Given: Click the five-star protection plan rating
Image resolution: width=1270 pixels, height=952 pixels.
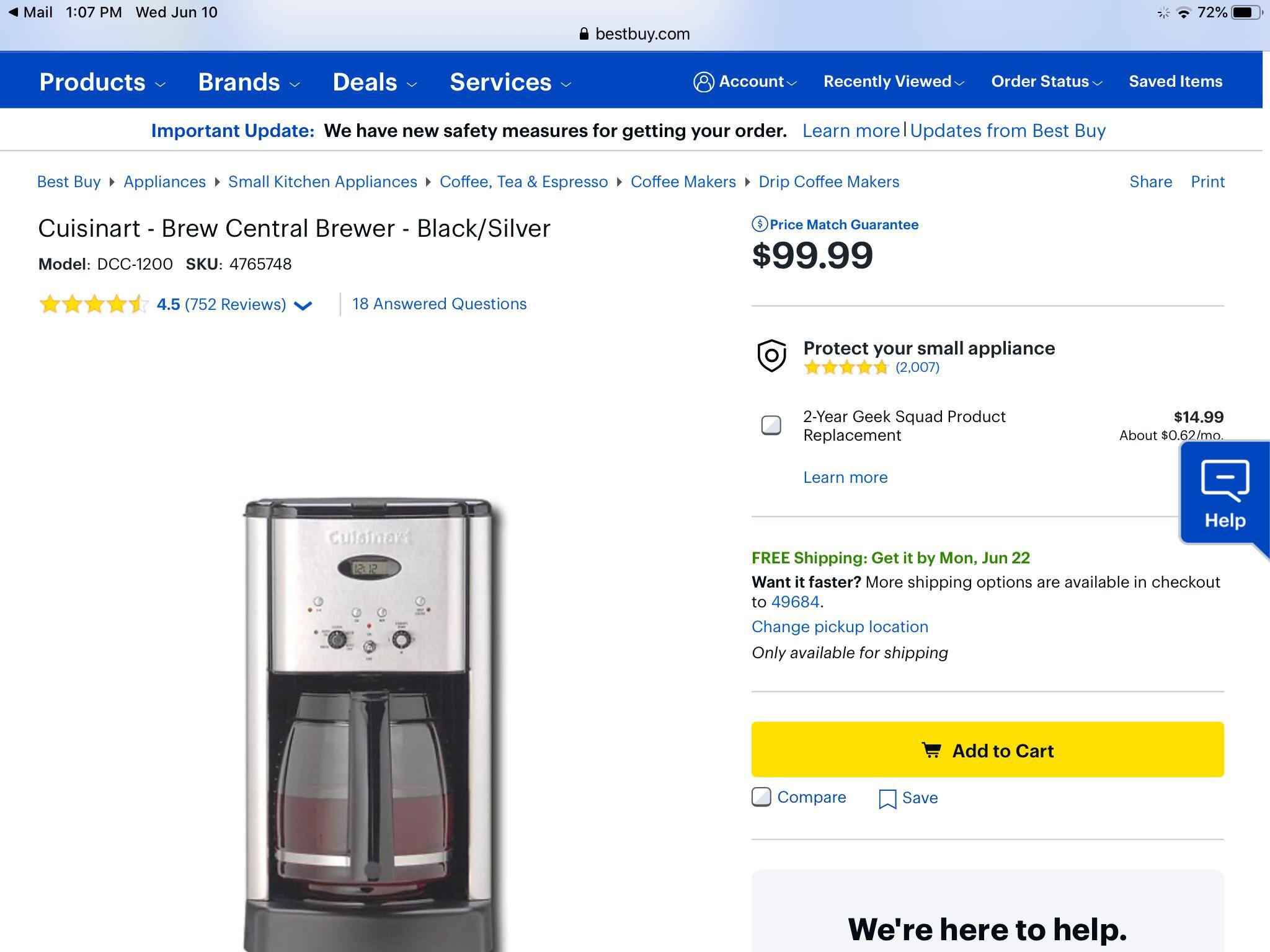Looking at the screenshot, I should click(846, 368).
